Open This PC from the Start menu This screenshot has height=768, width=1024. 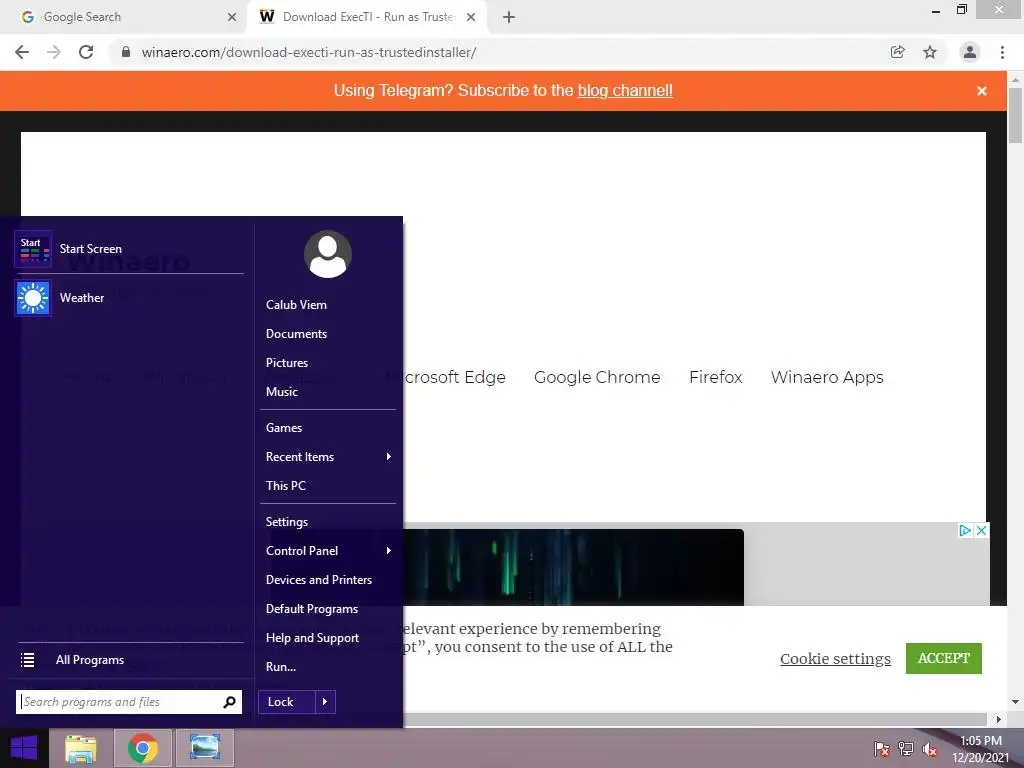coord(286,486)
